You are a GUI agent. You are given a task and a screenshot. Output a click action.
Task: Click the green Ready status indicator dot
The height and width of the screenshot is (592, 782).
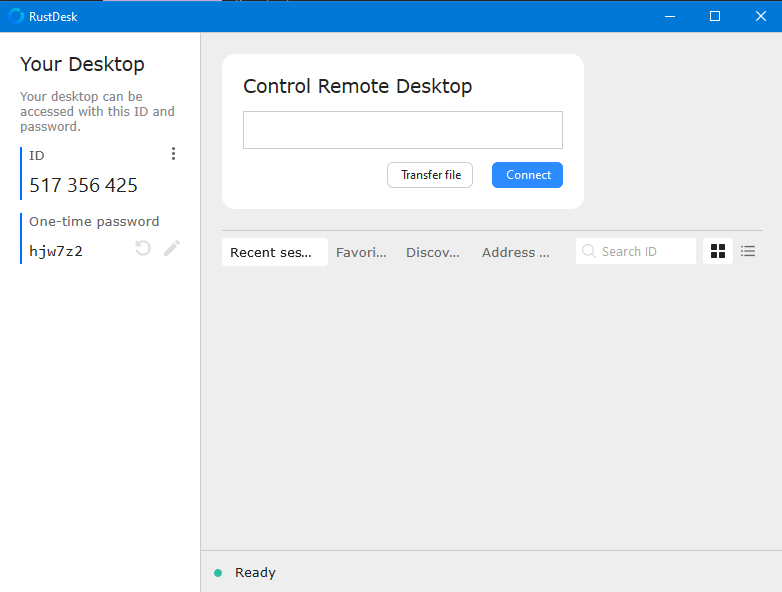(x=218, y=573)
